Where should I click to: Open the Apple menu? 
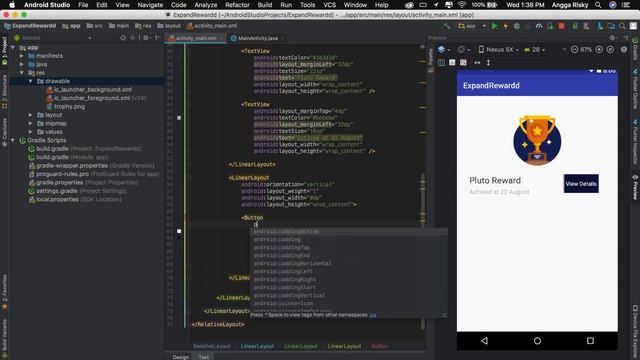click(x=12, y=5)
